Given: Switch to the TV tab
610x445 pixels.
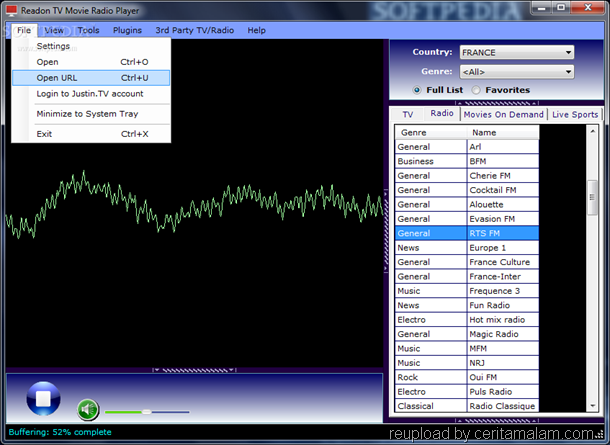Looking at the screenshot, I should click(x=408, y=114).
